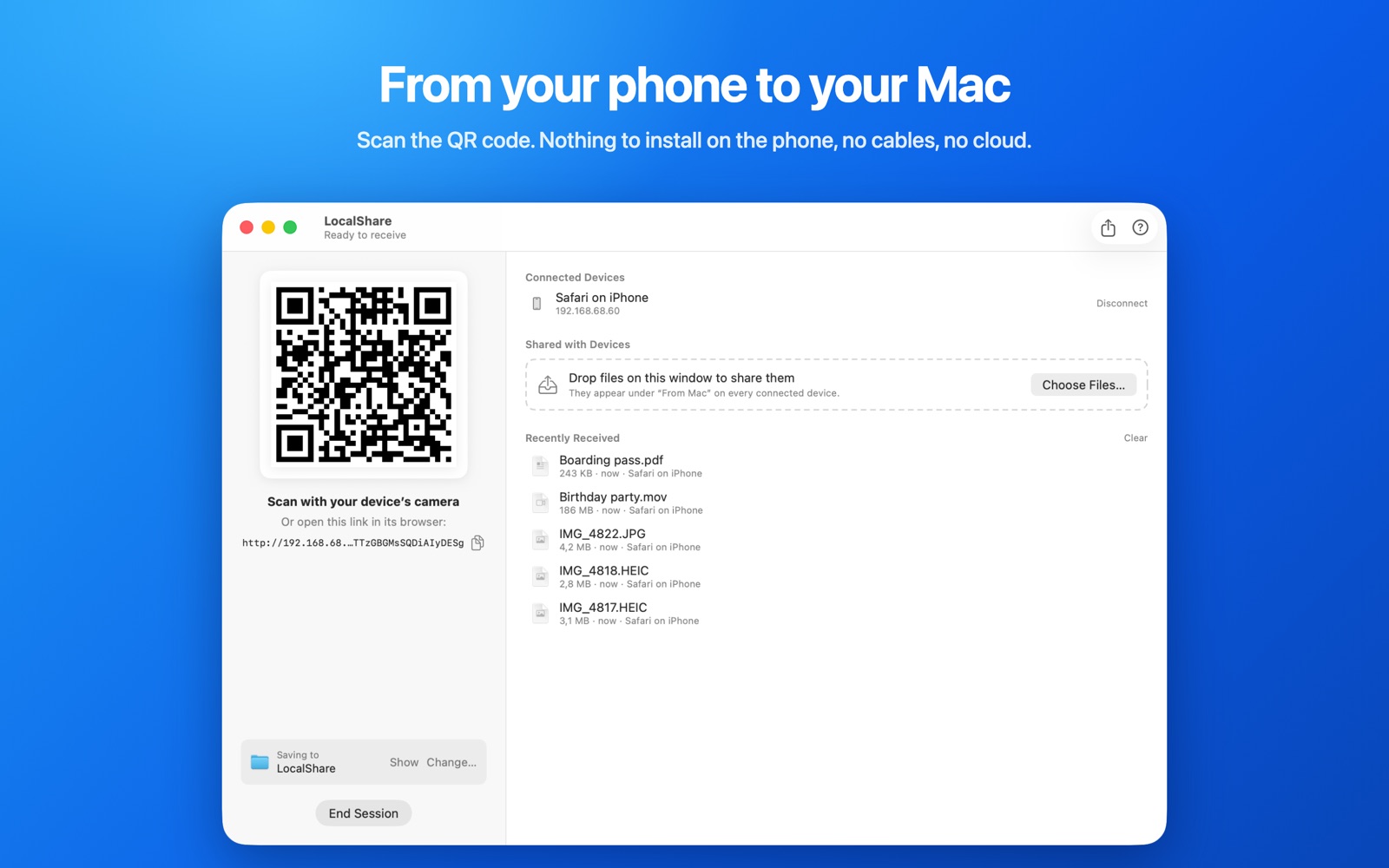
Task: Click the Birthday party.mov video icon
Action: pyautogui.click(x=540, y=503)
